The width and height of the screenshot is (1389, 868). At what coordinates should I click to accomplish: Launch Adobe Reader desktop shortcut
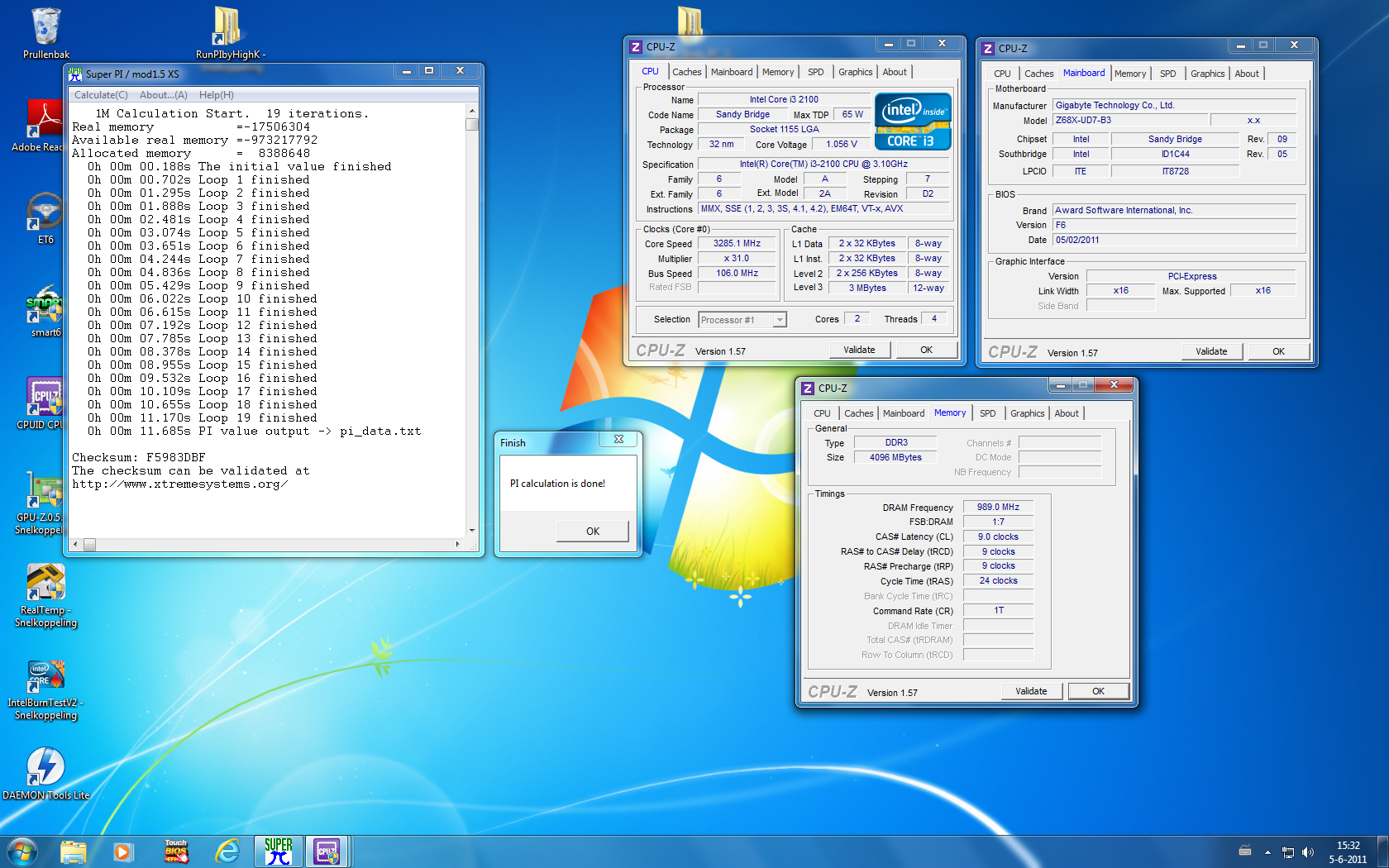45,126
